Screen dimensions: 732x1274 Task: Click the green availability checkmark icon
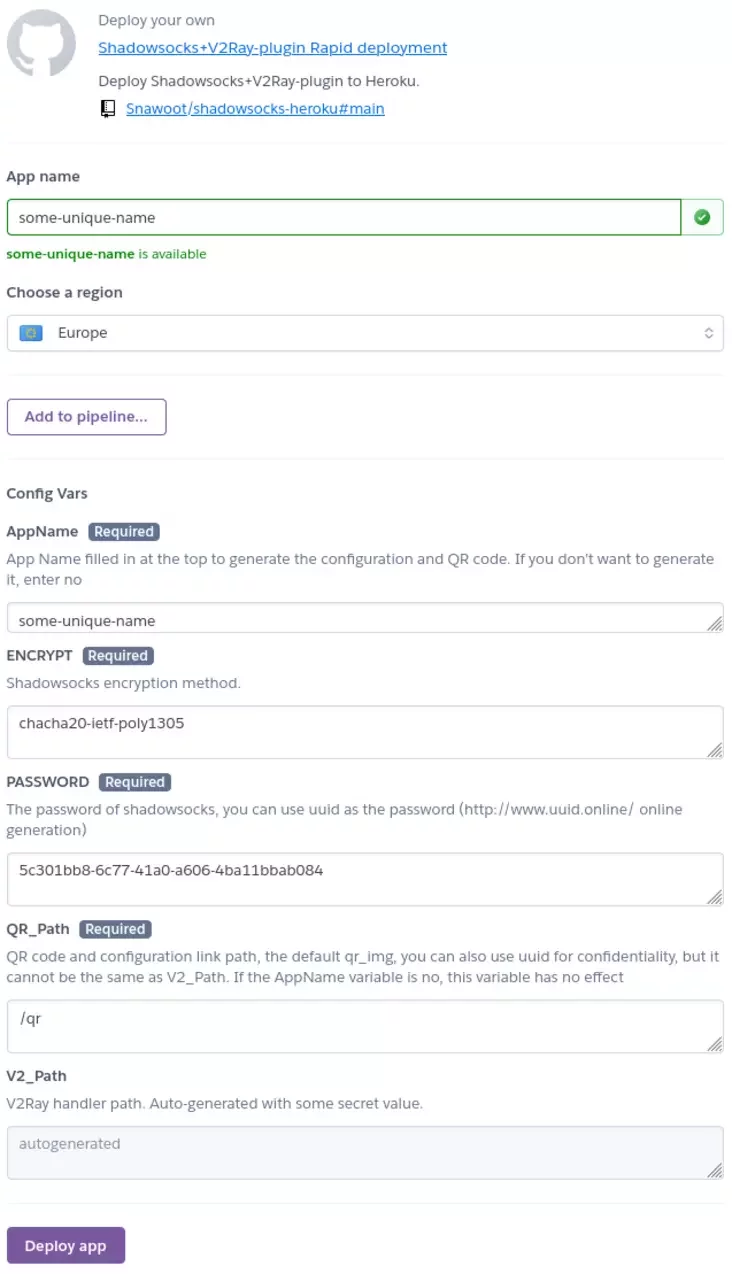[702, 217]
